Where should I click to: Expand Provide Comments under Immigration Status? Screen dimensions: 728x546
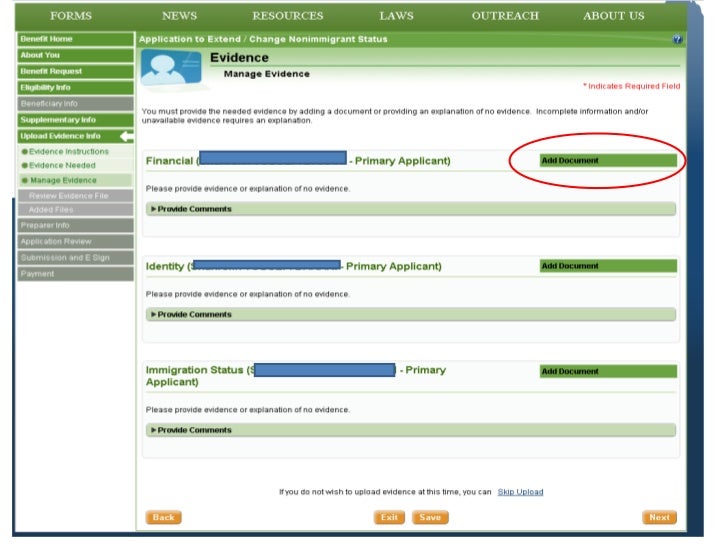pos(411,430)
